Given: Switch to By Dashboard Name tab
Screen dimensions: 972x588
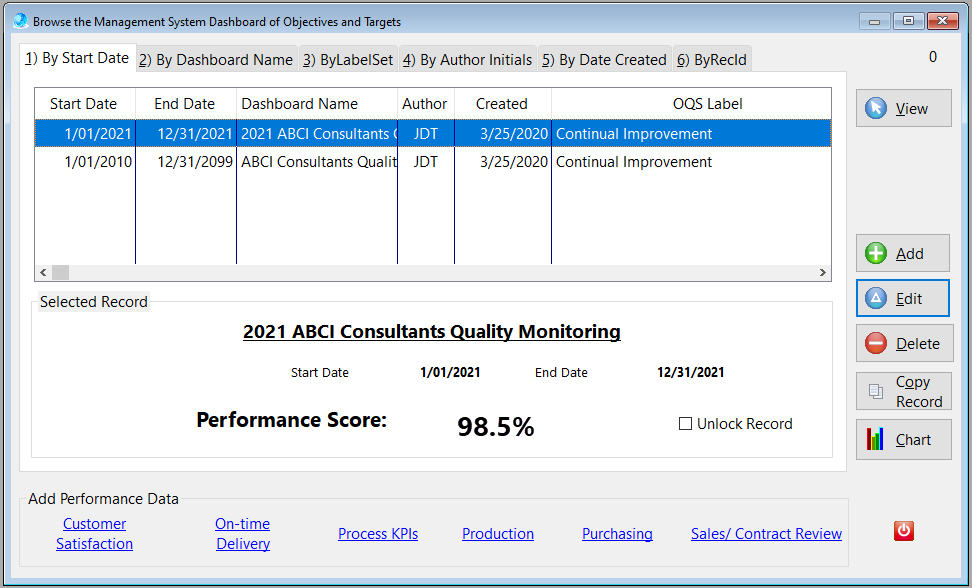Looking at the screenshot, I should coord(216,59).
